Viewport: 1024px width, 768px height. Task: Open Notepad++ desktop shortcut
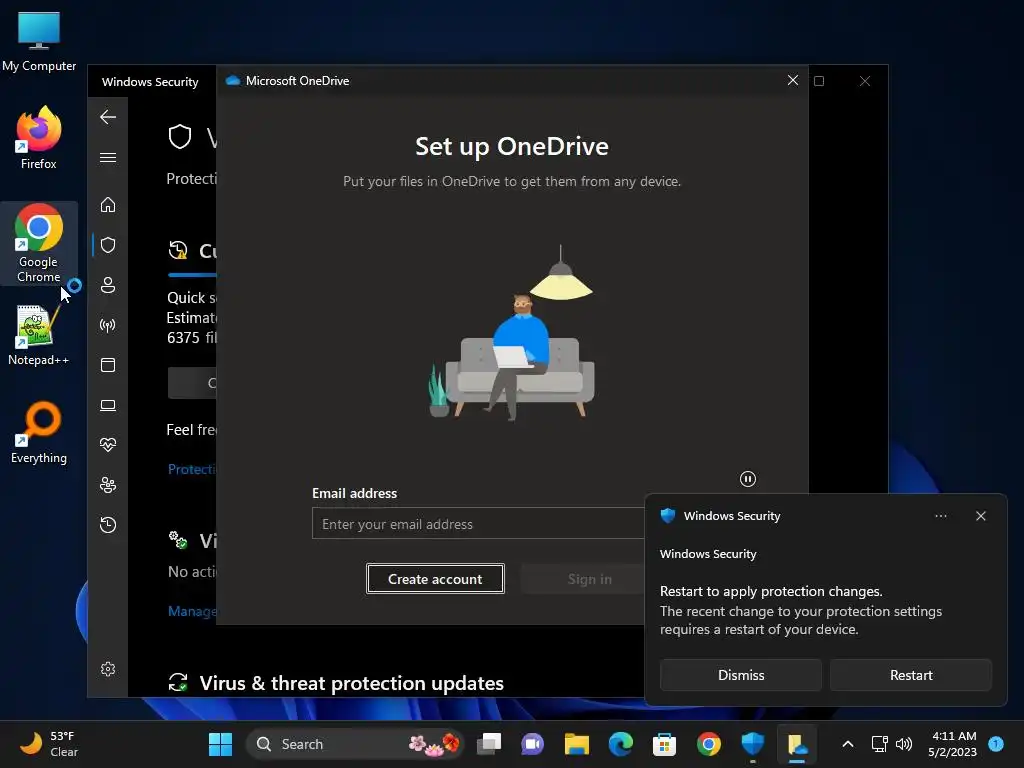pos(39,334)
